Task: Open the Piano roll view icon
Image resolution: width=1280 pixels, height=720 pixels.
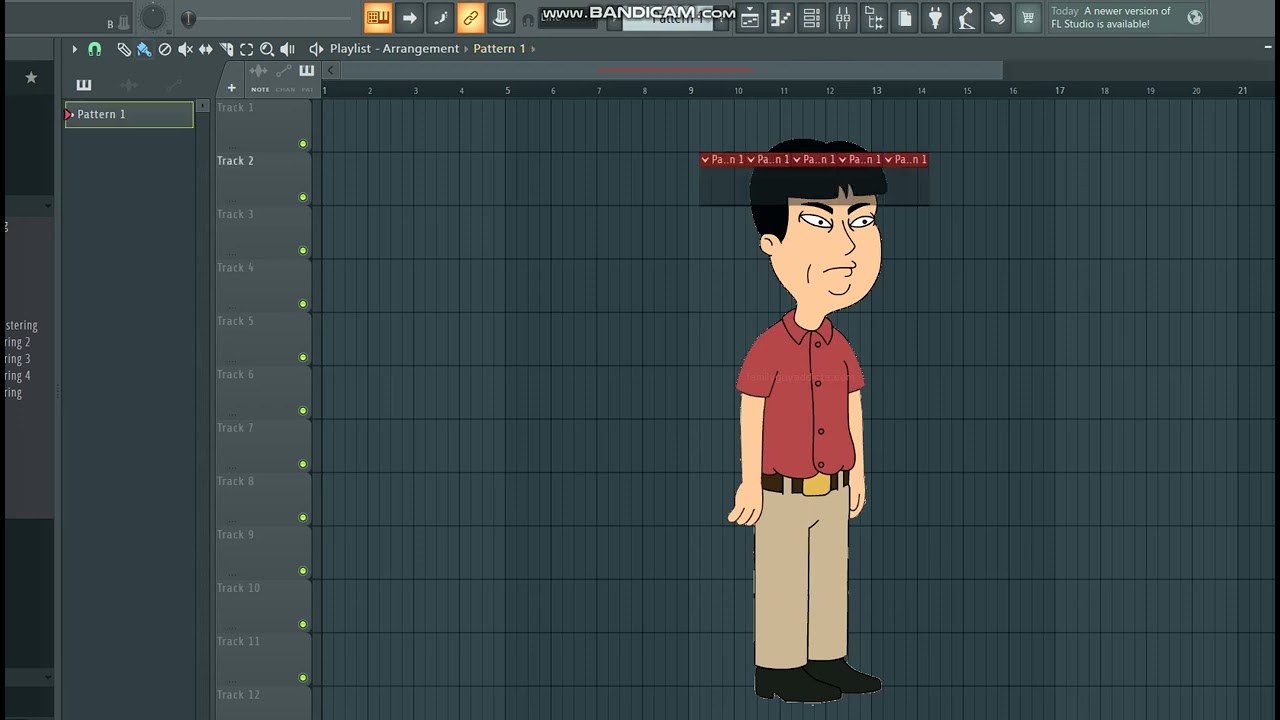Action: pyautogui.click(x=781, y=17)
